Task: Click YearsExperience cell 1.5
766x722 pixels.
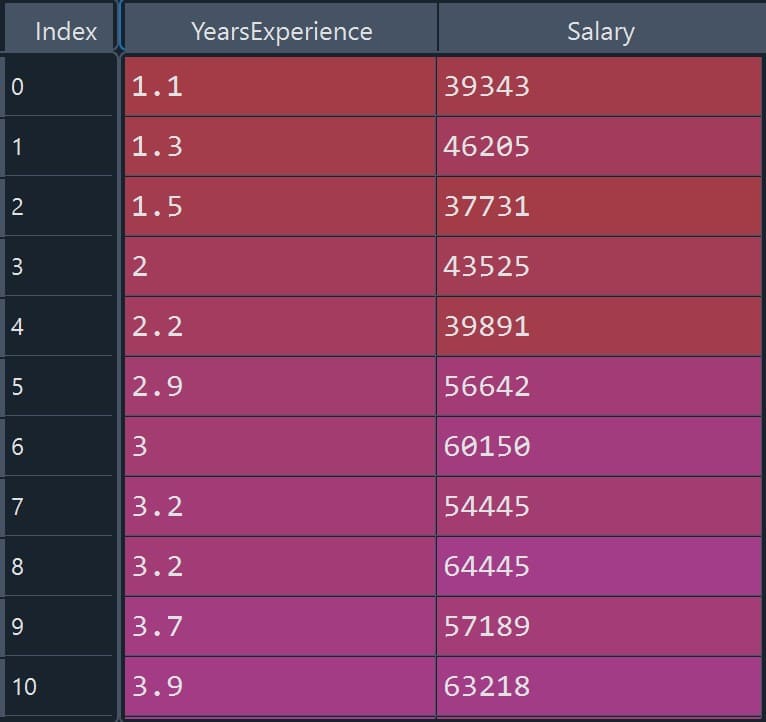Action: pyautogui.click(x=280, y=207)
